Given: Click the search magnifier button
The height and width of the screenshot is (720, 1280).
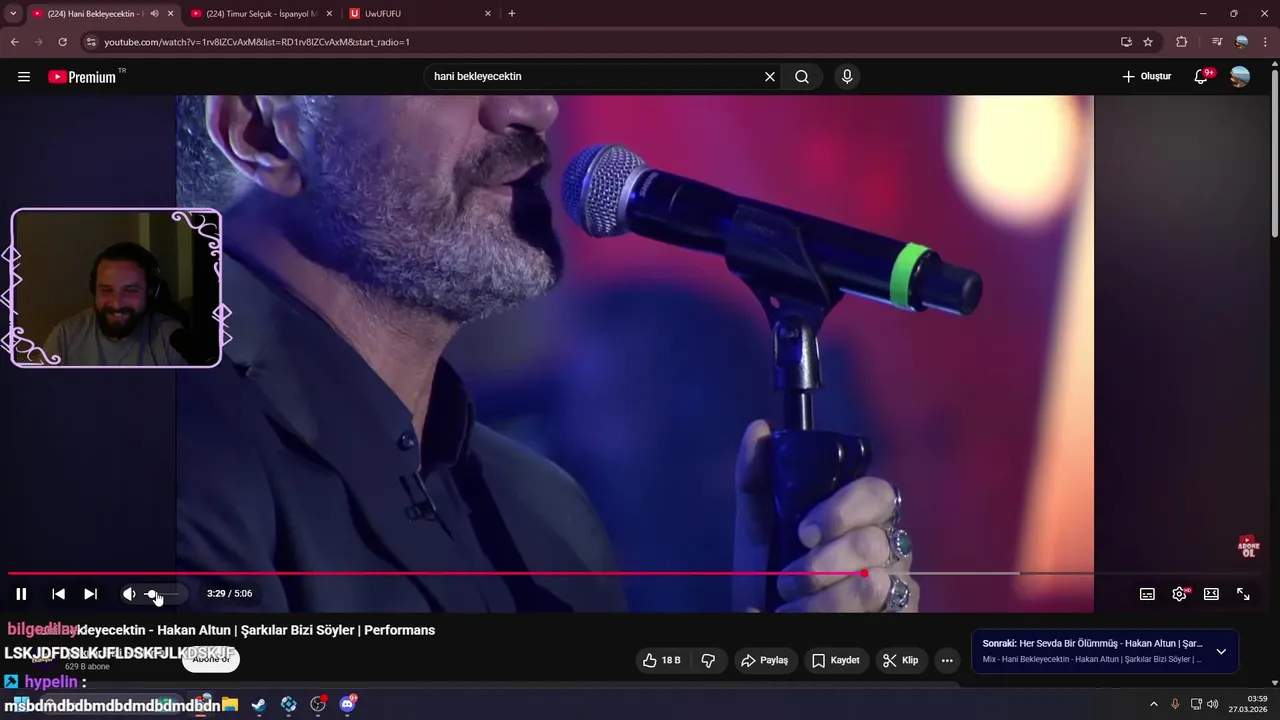Looking at the screenshot, I should [802, 76].
